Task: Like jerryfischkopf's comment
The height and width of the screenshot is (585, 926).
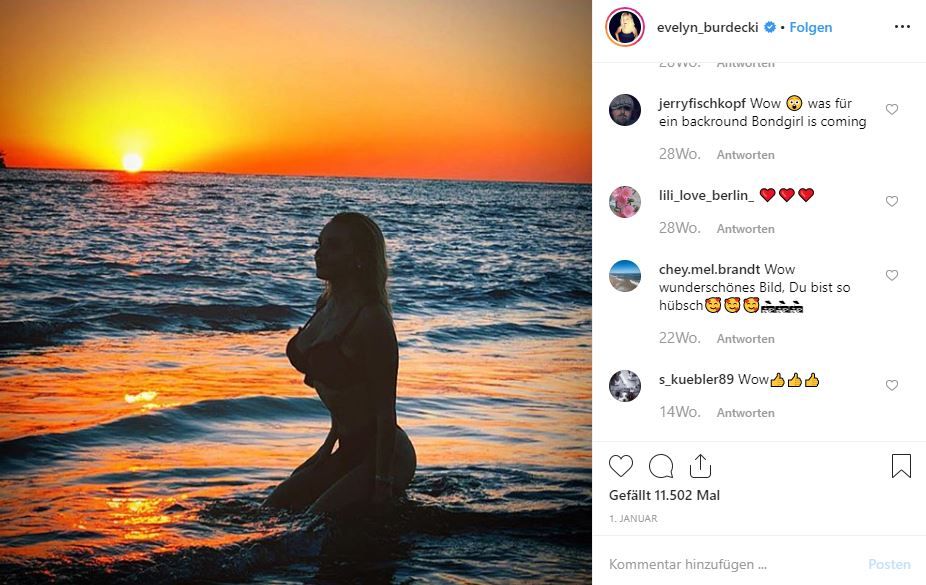Action: point(892,109)
